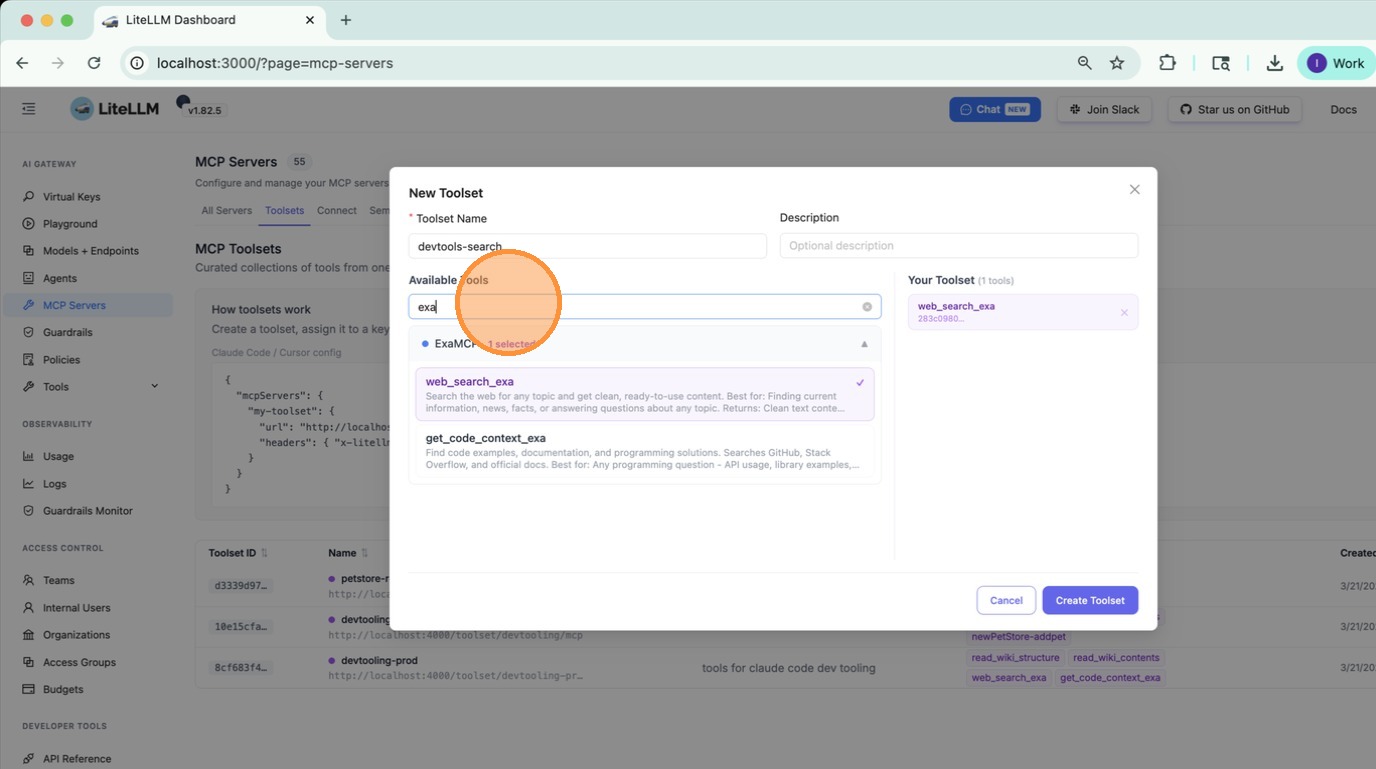Clear the tool search field
Screen dimensions: 1376x769
tap(867, 307)
